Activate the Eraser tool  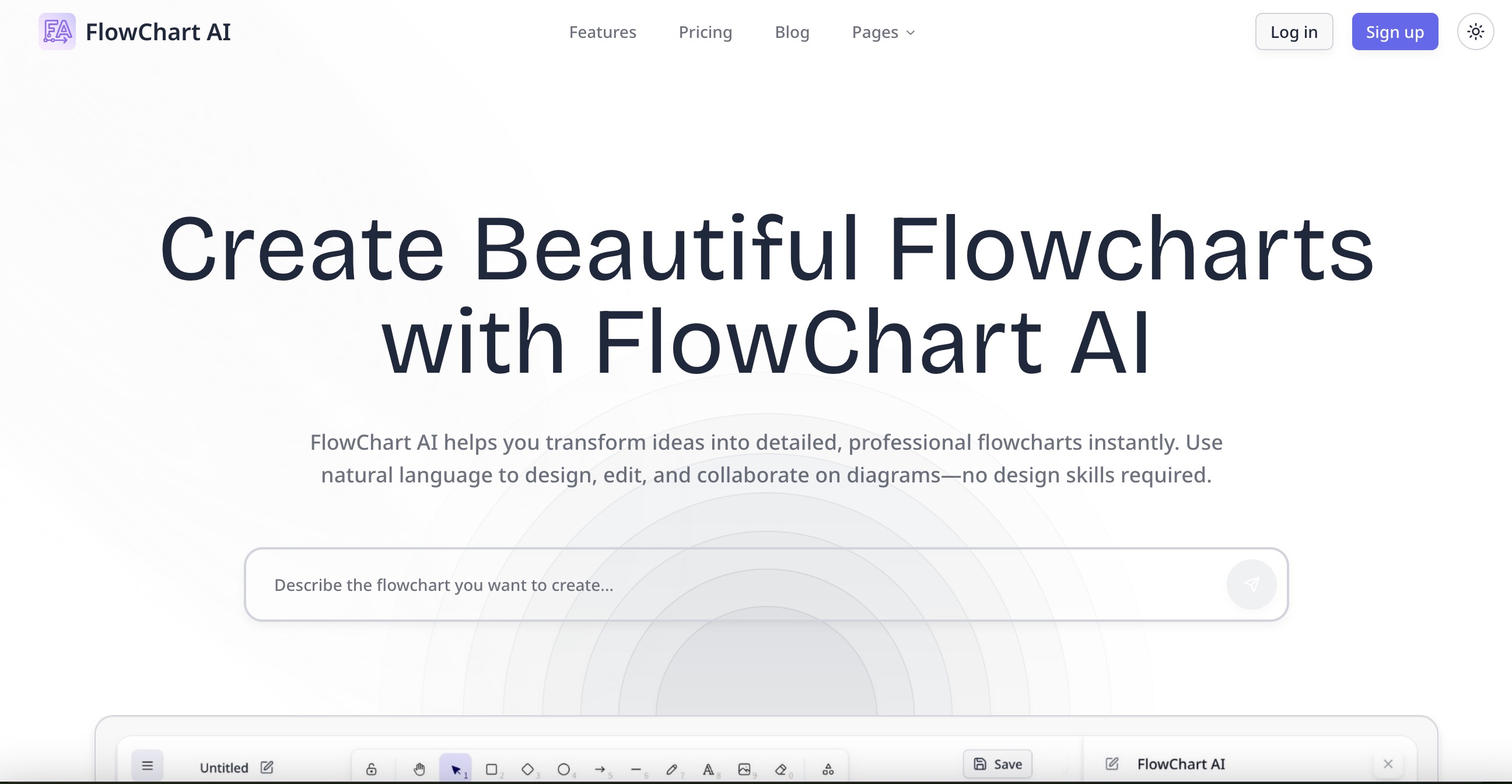click(x=781, y=769)
